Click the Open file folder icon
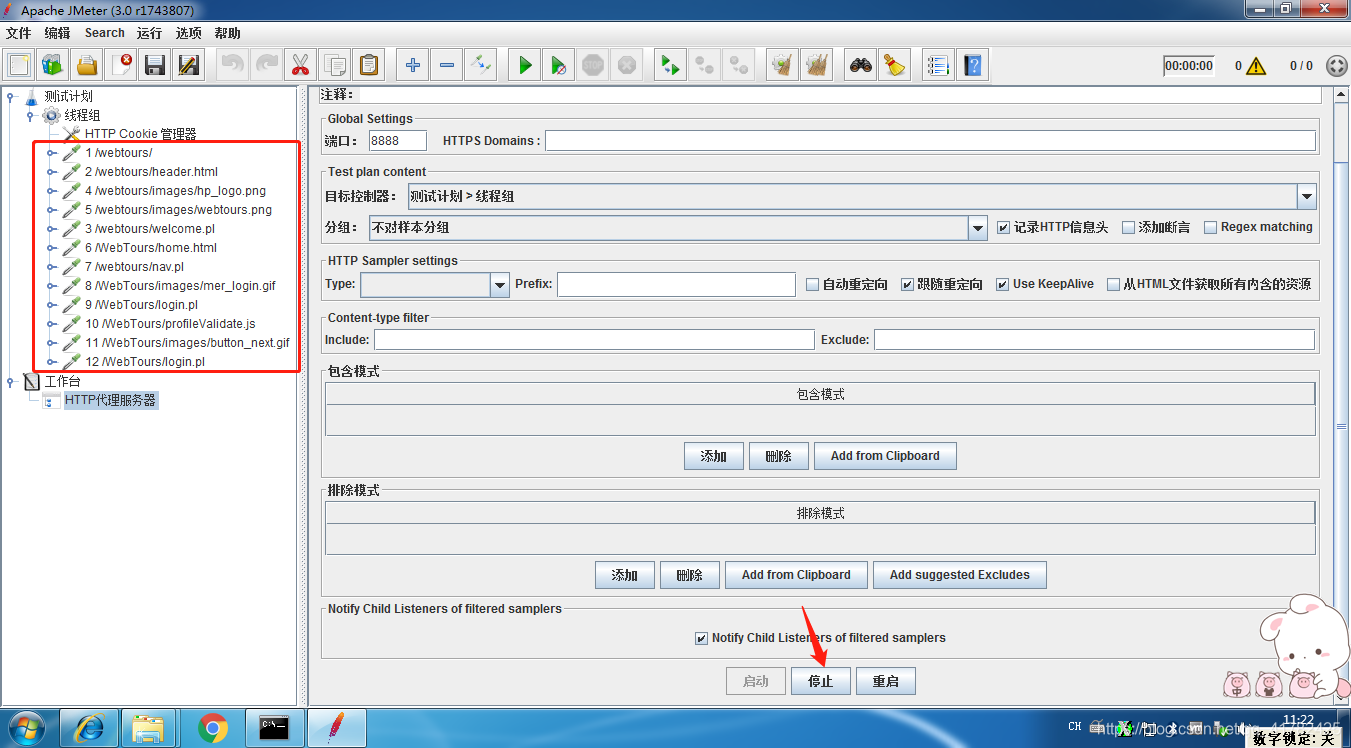 click(x=87, y=65)
